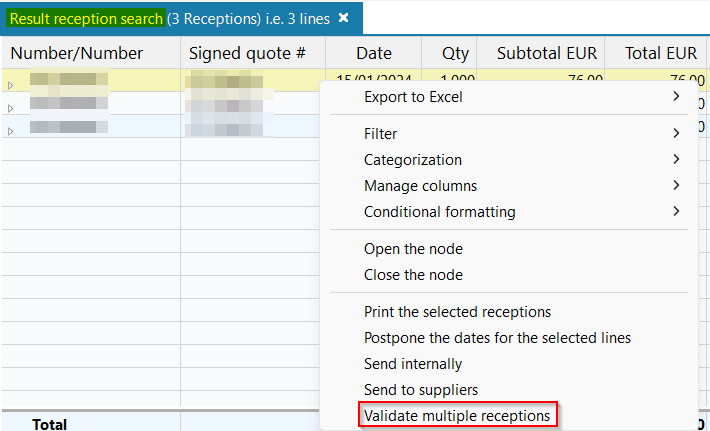Open Manage columns submenu

click(x=420, y=186)
